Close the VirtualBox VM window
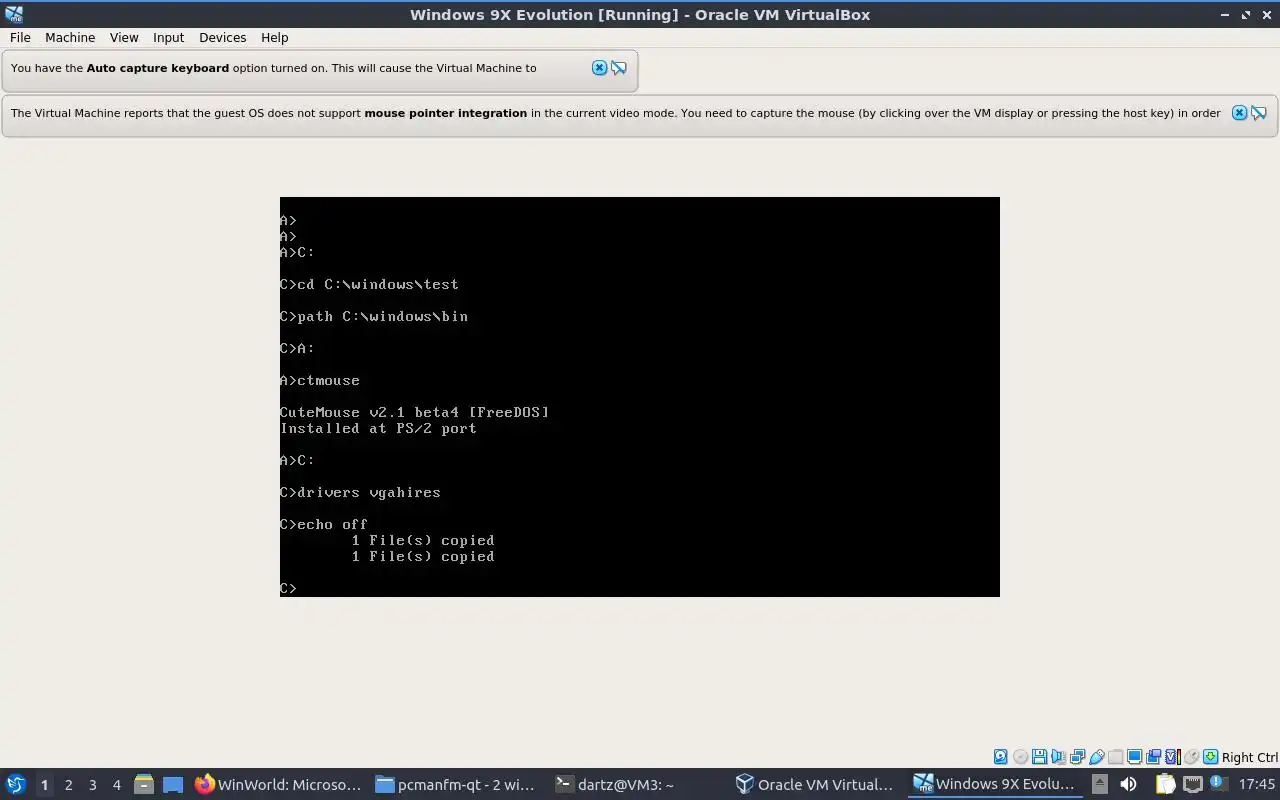1280x800 pixels. pyautogui.click(x=1266, y=14)
